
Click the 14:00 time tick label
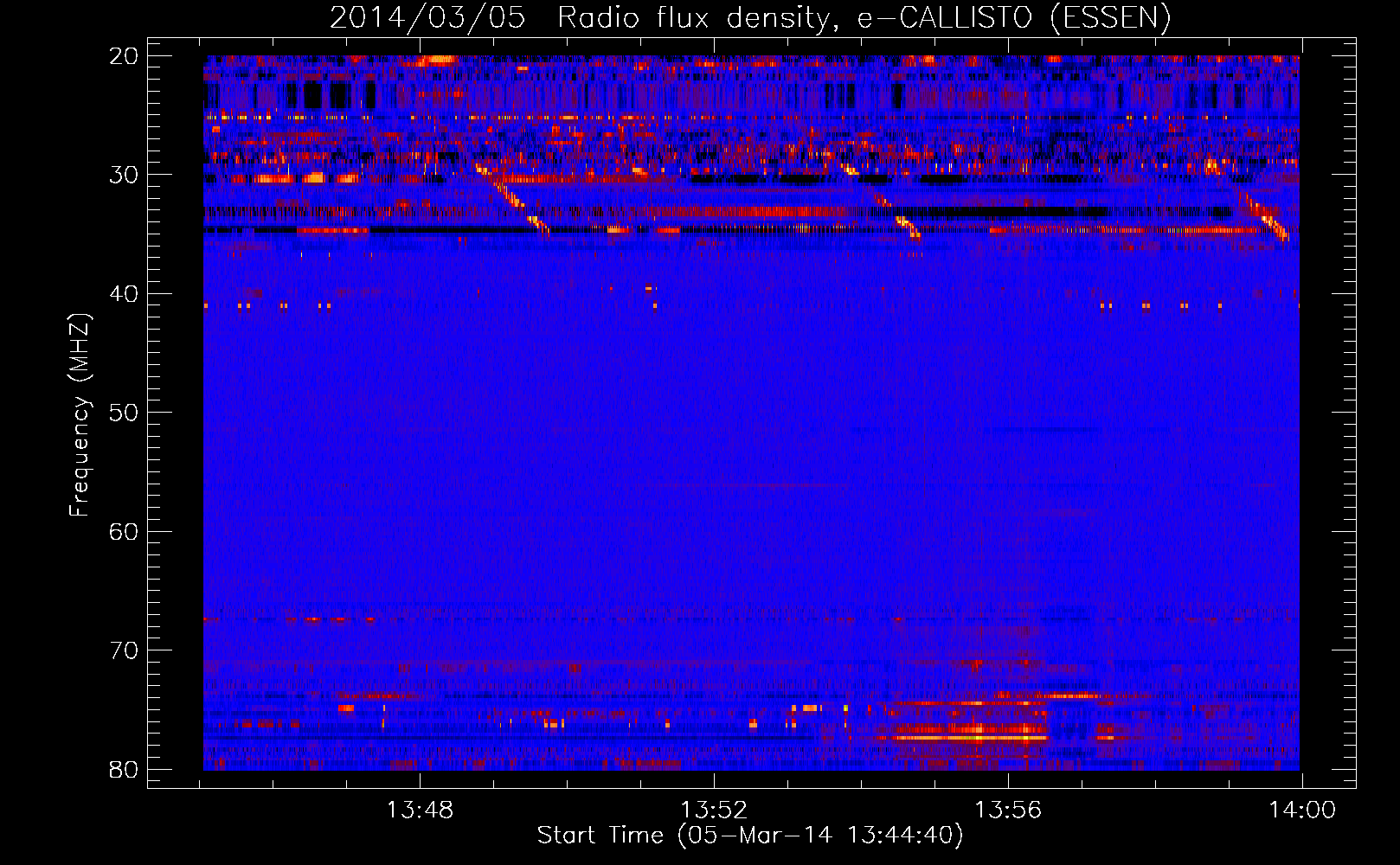(1302, 811)
